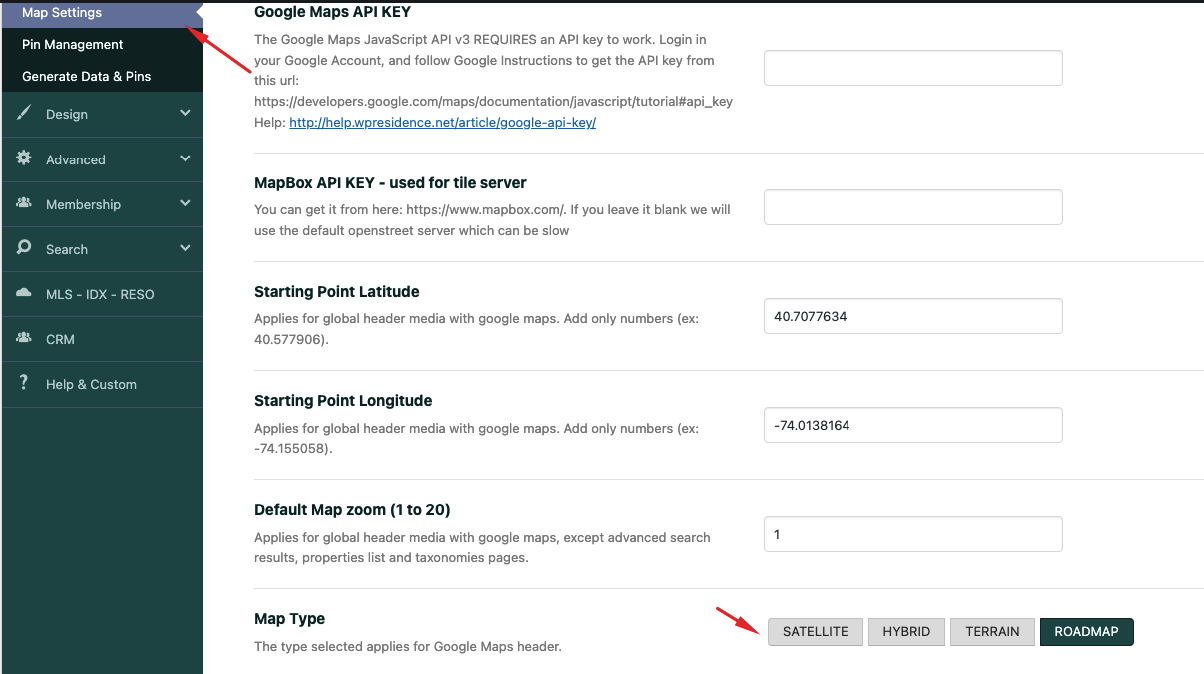Select TERRAIN map type
The width and height of the screenshot is (1204, 674).
pyautogui.click(x=992, y=631)
